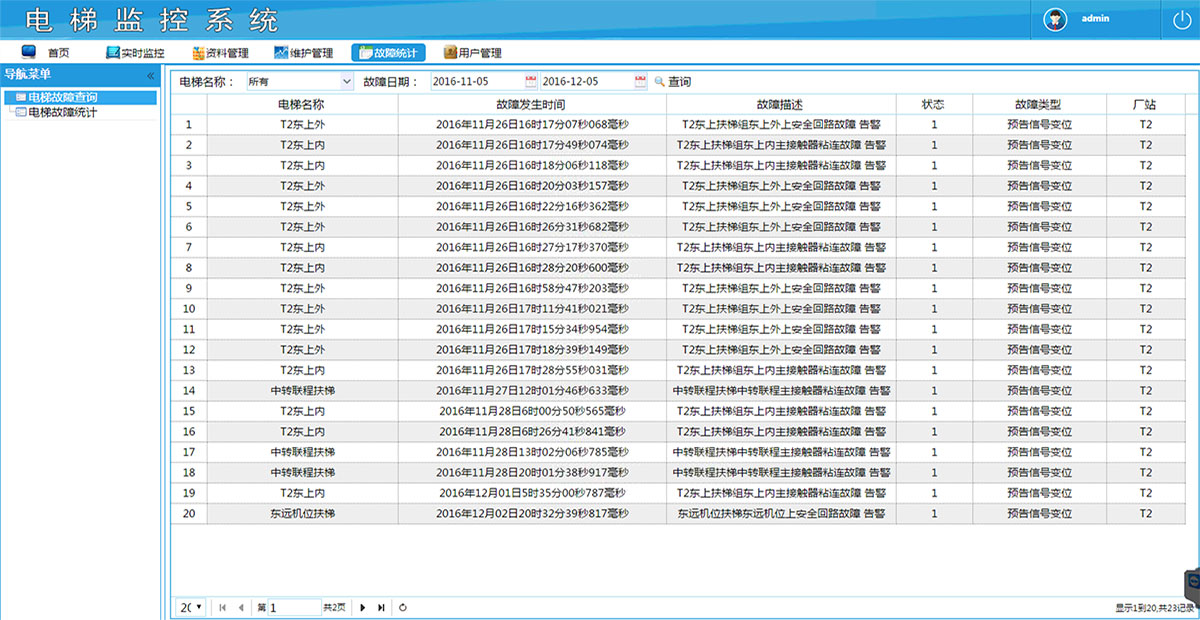Open the page size dropdown in pager
The image size is (1200, 620).
click(191, 607)
